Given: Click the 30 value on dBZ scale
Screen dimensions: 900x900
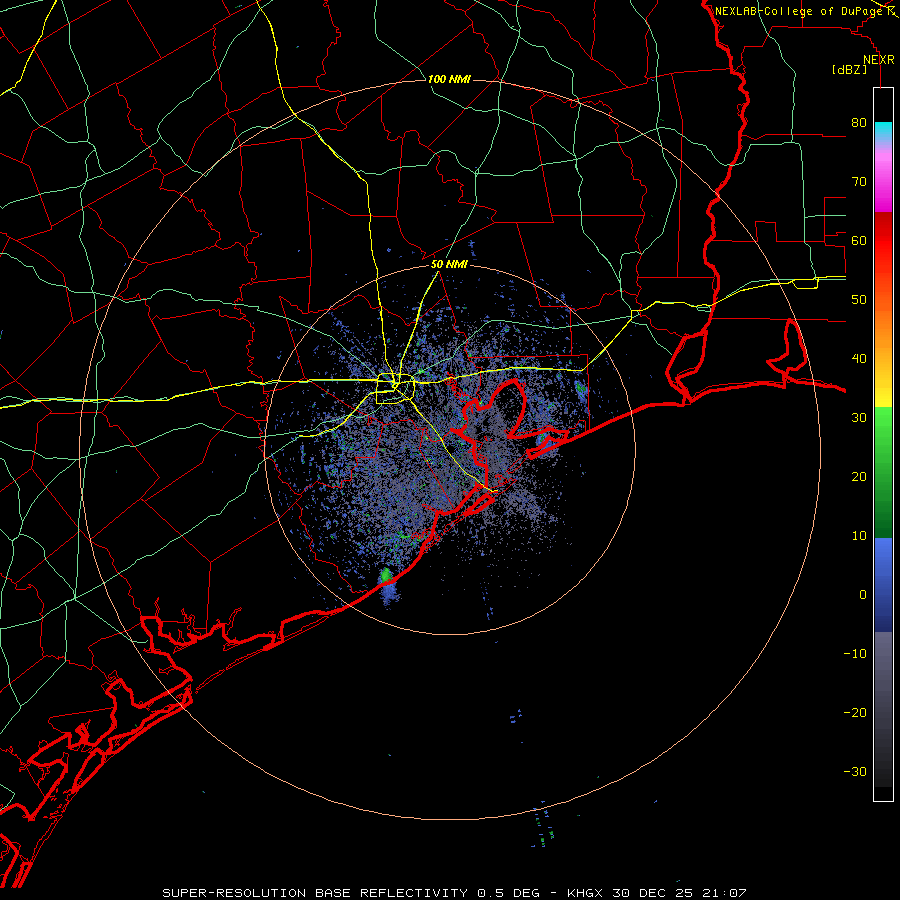Looking at the screenshot, I should (859, 417).
